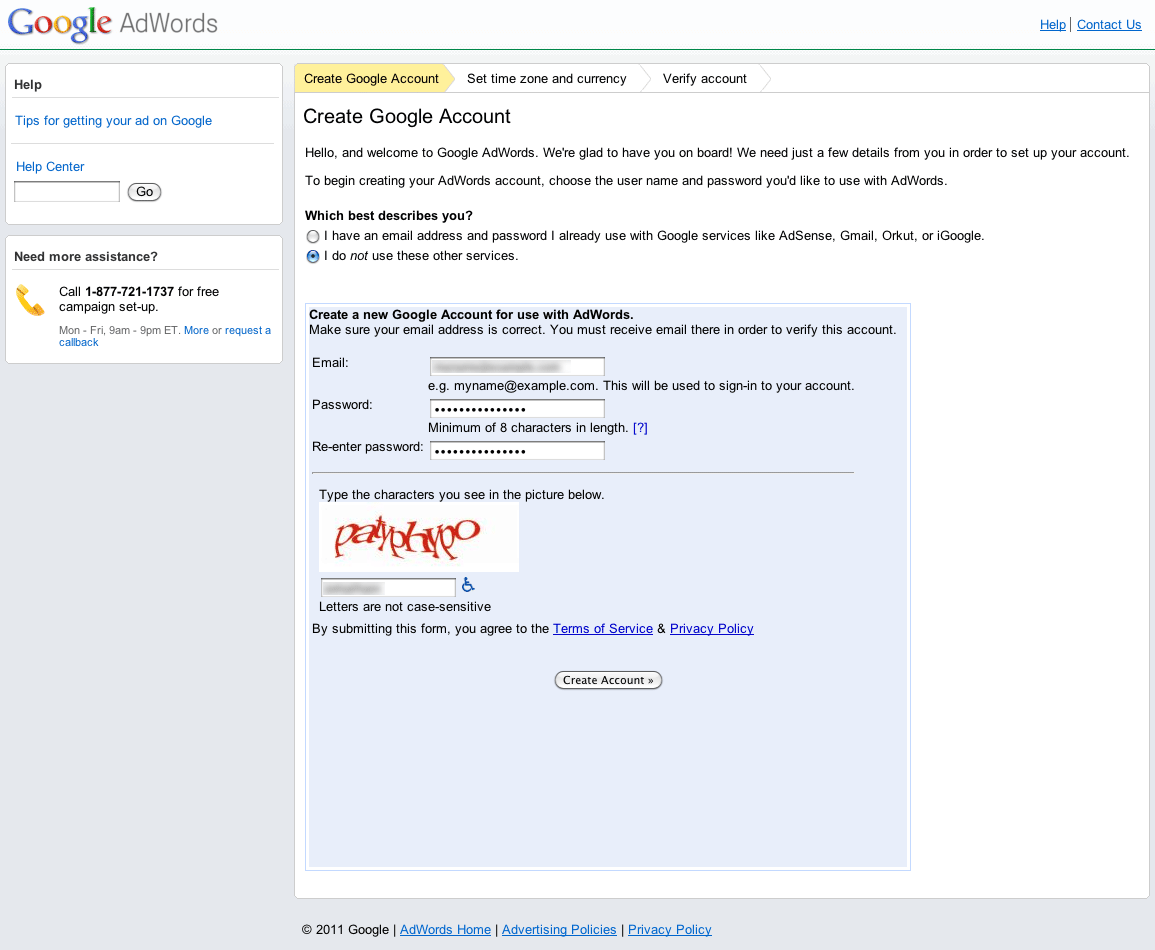Focus the Help Center search box

pyautogui.click(x=67, y=191)
